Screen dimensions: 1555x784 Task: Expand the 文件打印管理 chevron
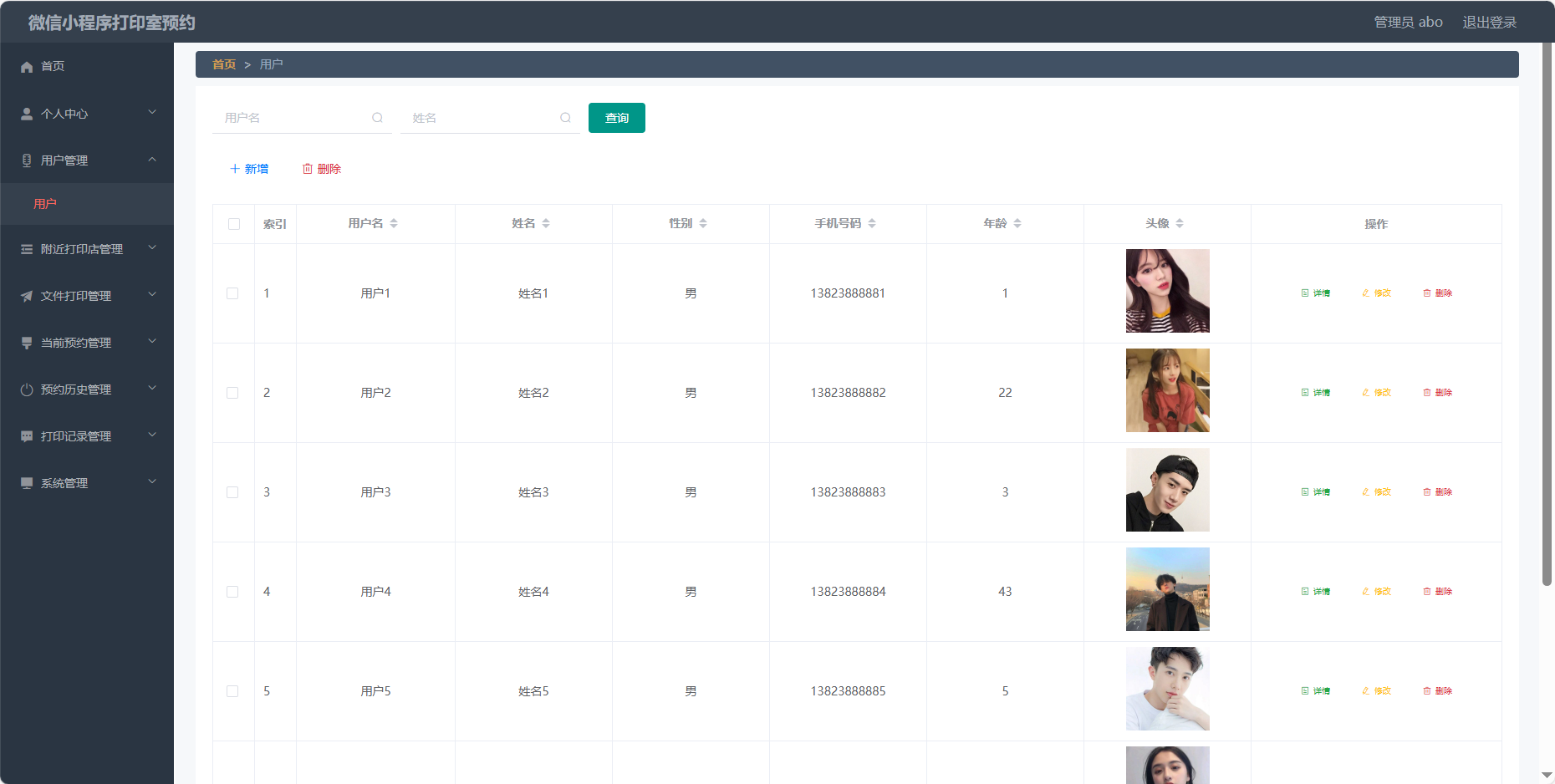point(152,294)
